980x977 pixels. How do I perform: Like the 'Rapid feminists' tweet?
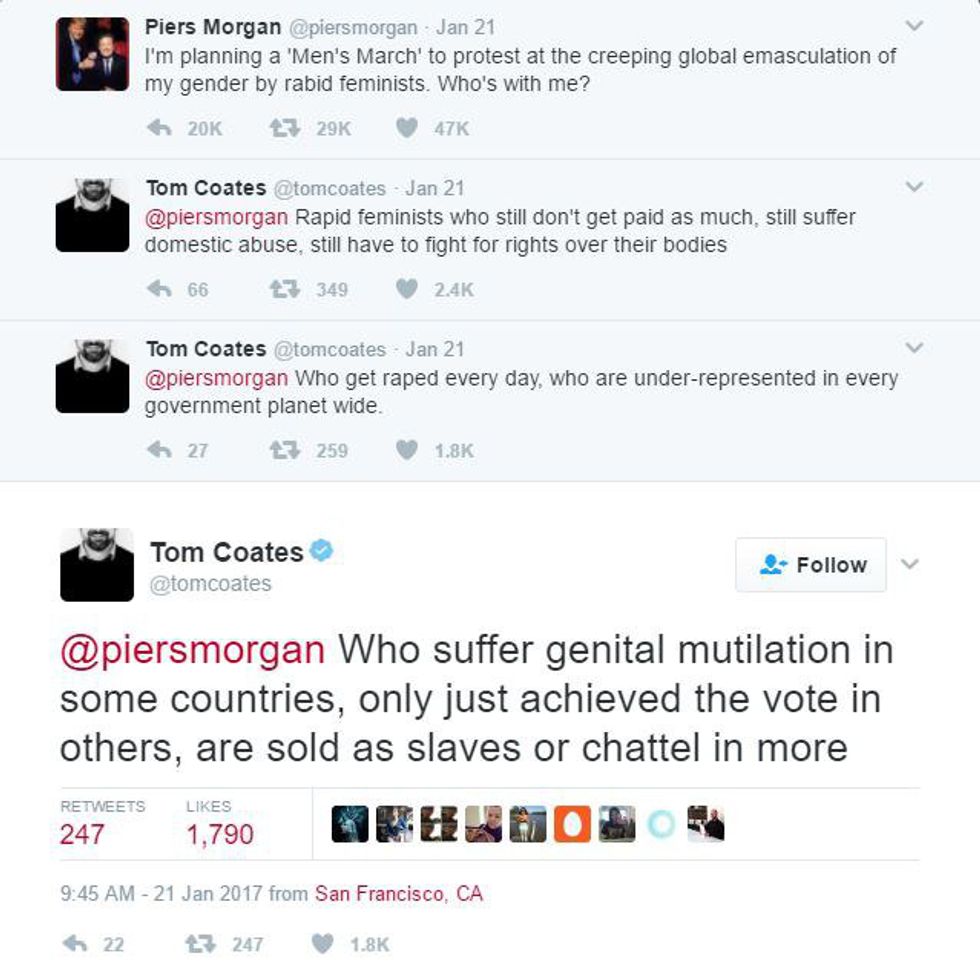click(407, 289)
